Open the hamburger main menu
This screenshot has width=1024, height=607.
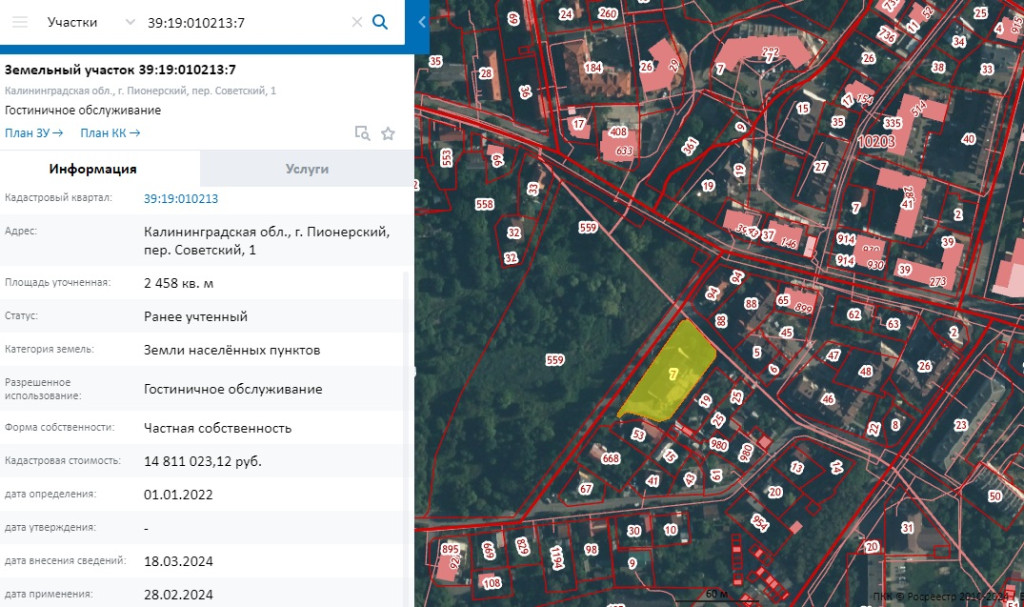point(19,22)
